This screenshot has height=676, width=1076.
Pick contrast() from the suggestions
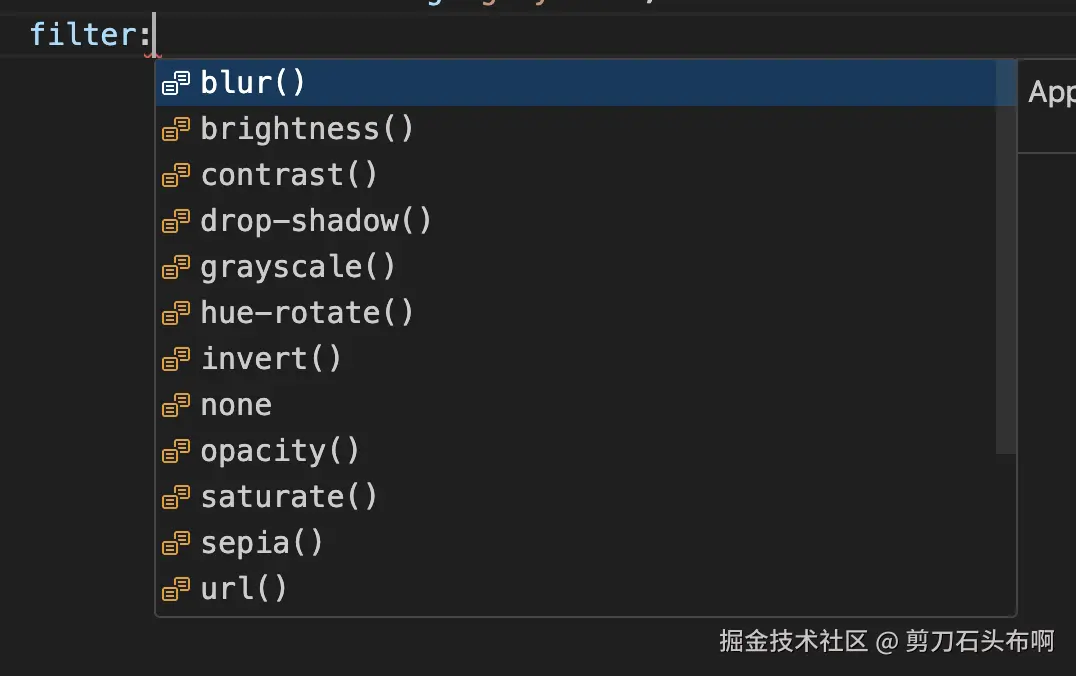pyautogui.click(x=289, y=175)
